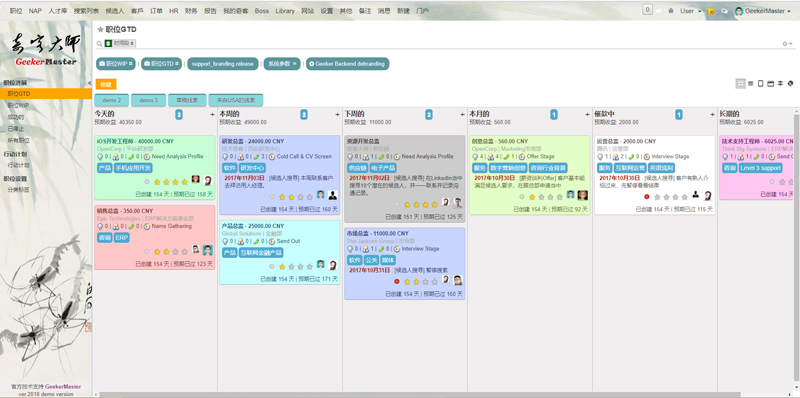Open the User dropdown menu
Image resolution: width=800 pixels, height=398 pixels.
[690, 11]
